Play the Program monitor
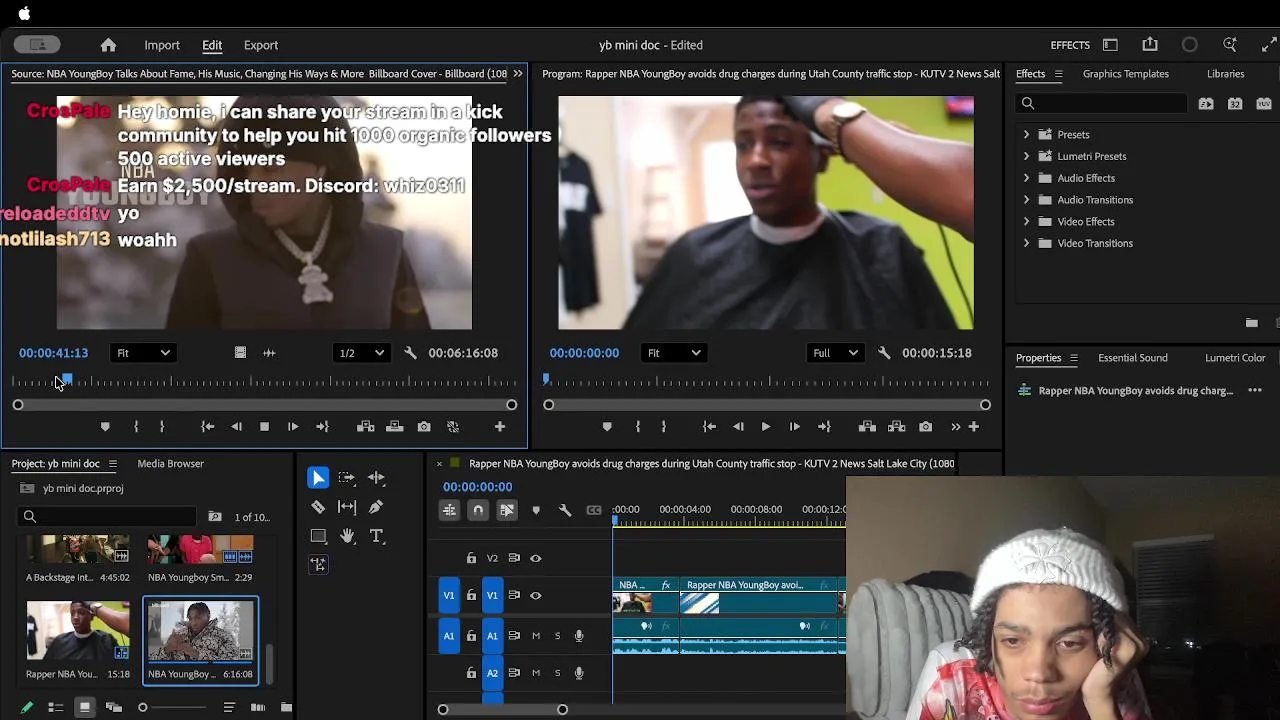This screenshot has height=720, width=1280. (x=766, y=427)
